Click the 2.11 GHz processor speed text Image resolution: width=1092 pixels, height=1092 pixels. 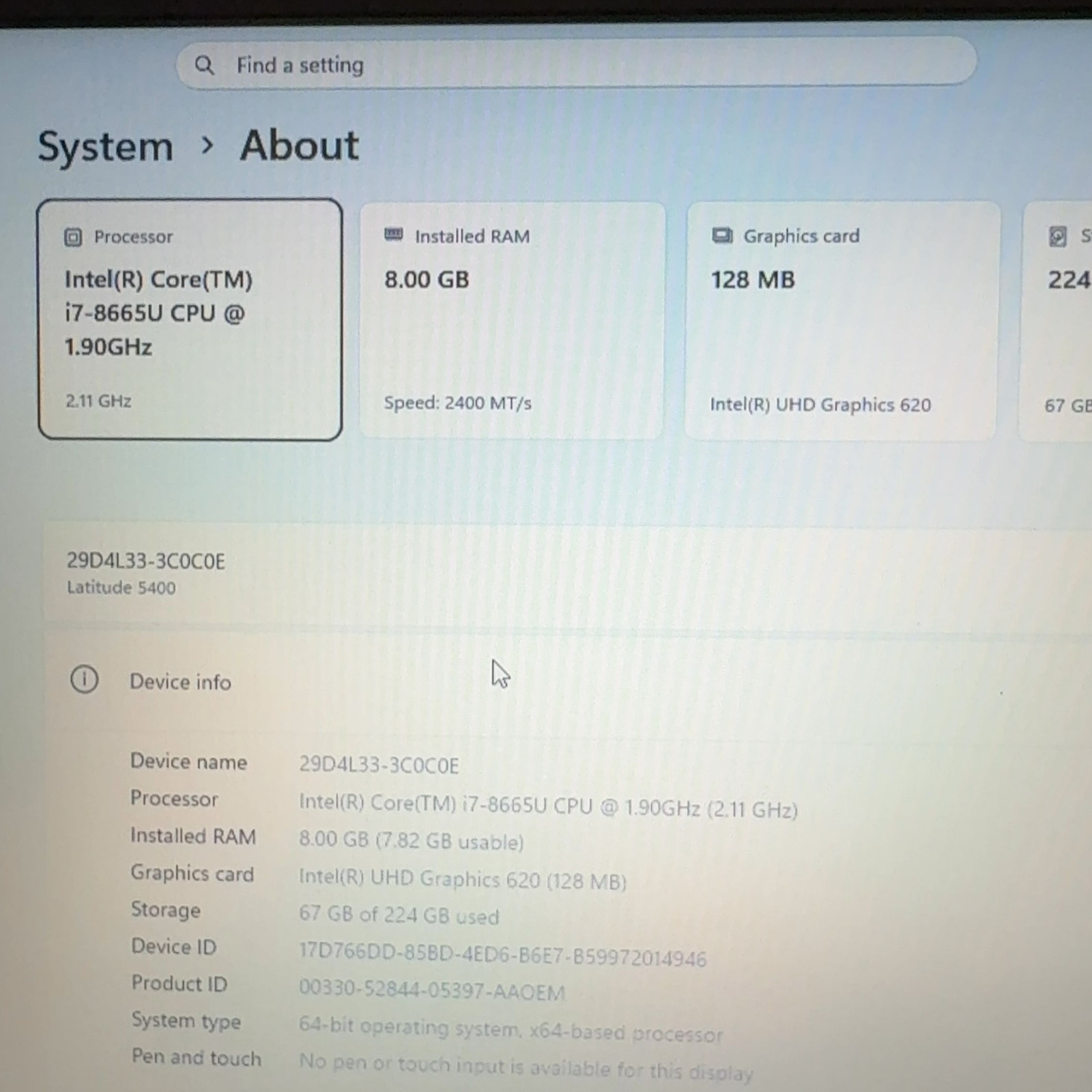point(98,401)
